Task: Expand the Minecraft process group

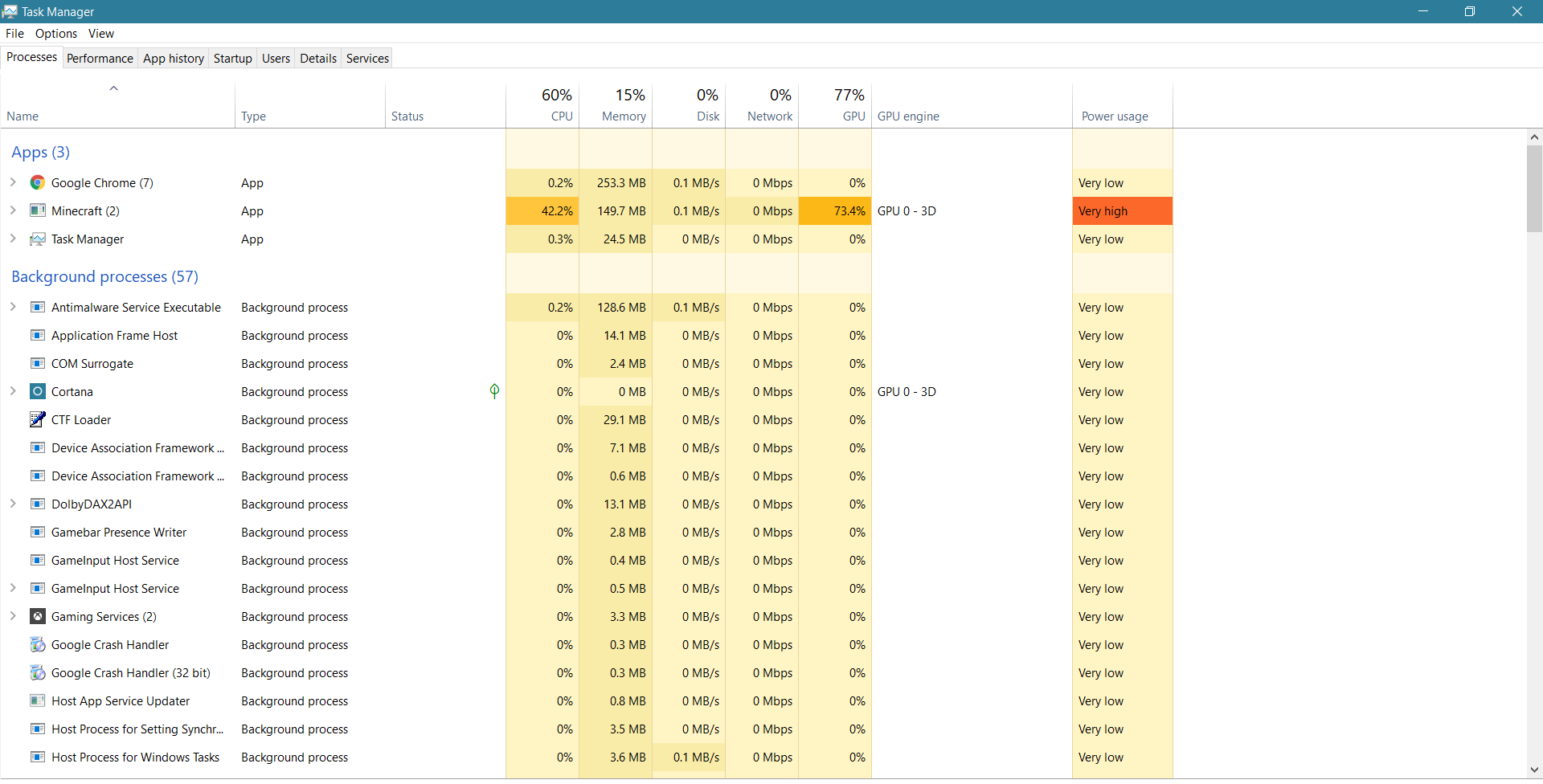Action: [13, 211]
